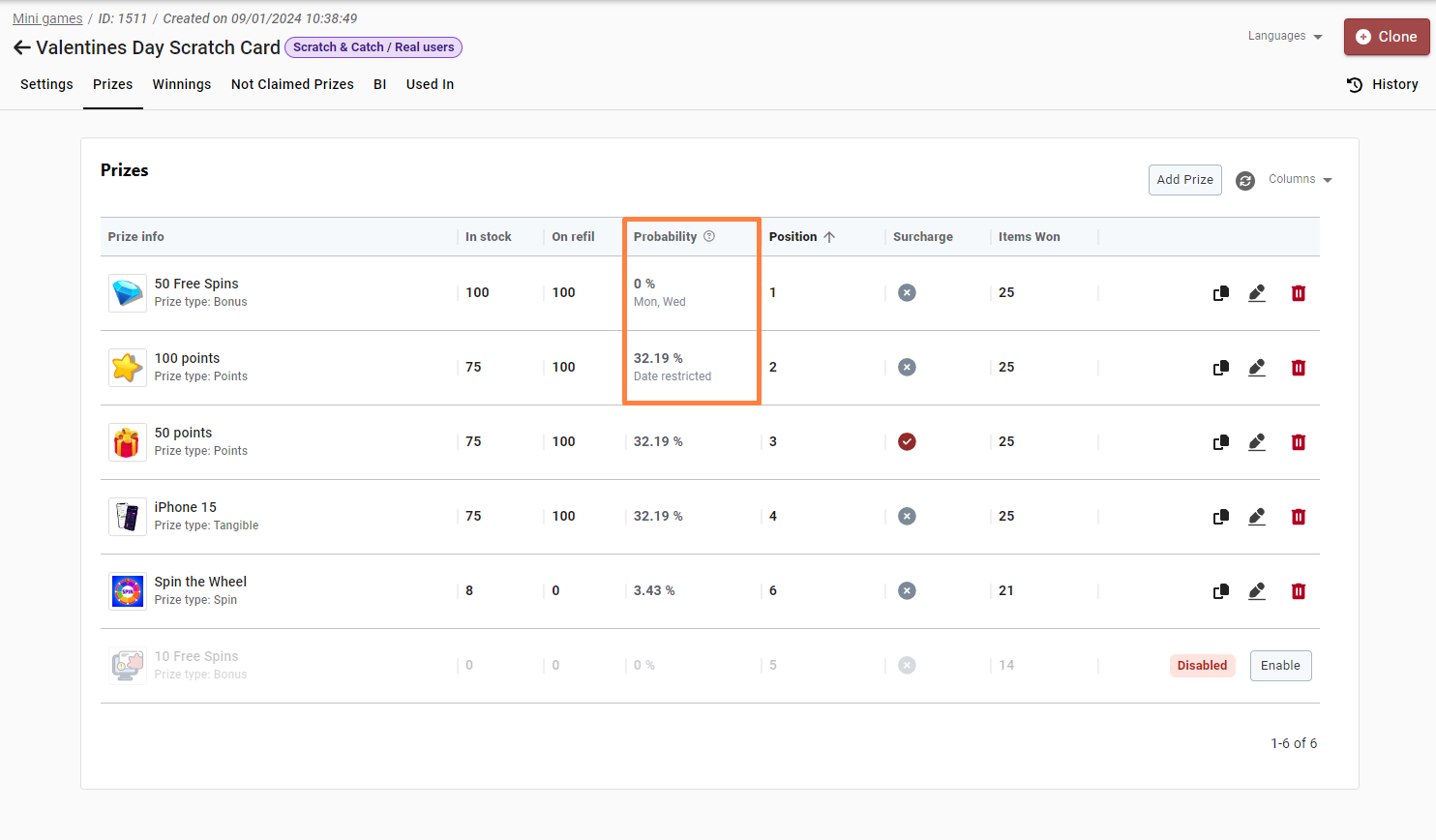Switch to the Winnings tab
The height and width of the screenshot is (840, 1436).
pos(182,84)
